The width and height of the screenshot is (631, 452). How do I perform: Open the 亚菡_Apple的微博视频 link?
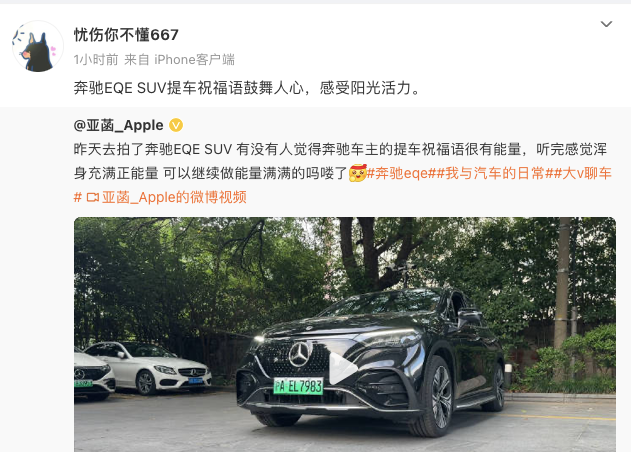coord(174,197)
